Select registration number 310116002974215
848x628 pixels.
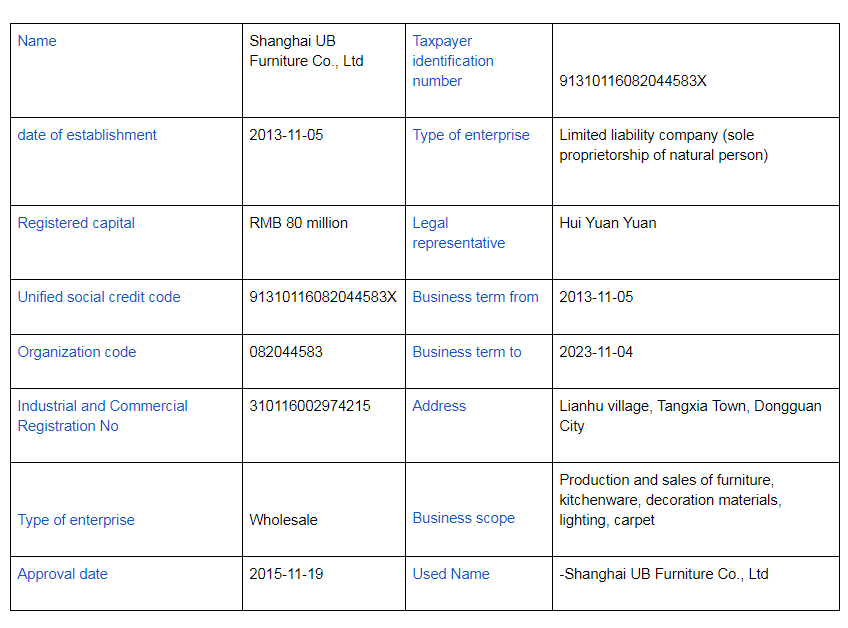point(310,406)
